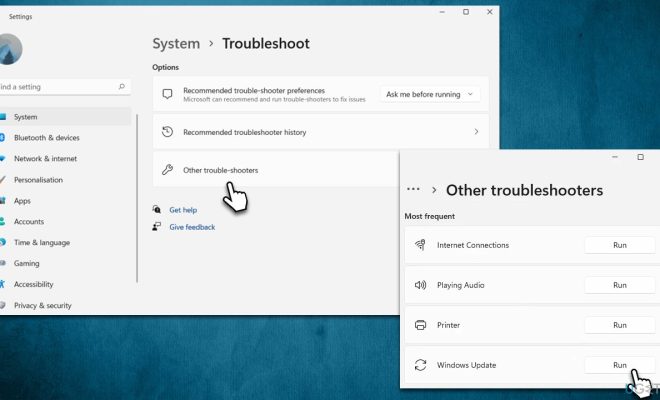Click the breadcrumb chevron after System

coord(211,43)
